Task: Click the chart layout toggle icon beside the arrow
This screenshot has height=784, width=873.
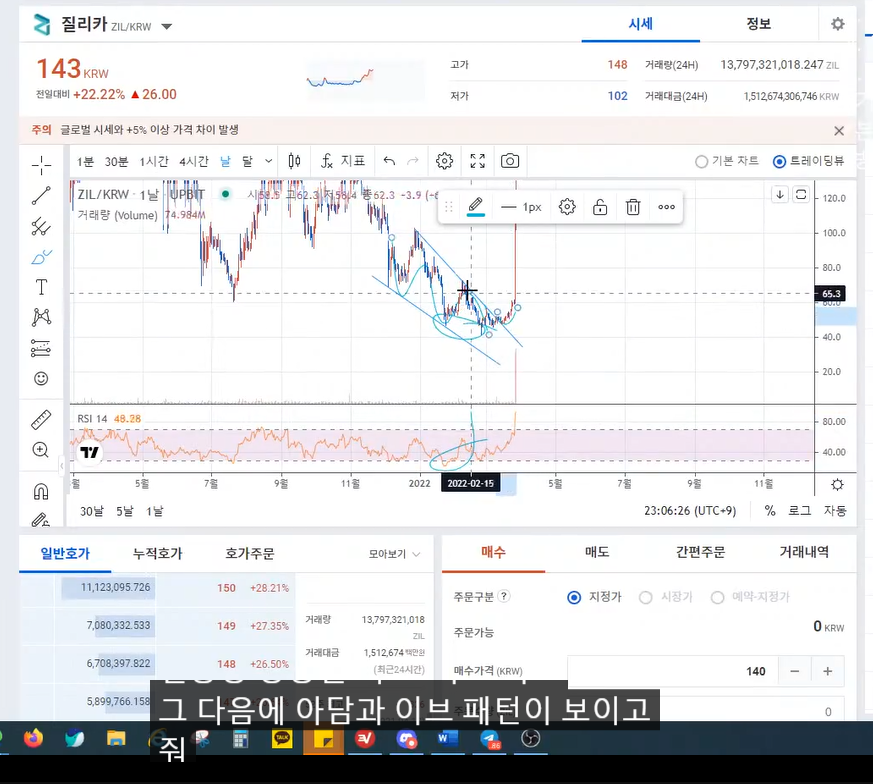Action: 801,194
